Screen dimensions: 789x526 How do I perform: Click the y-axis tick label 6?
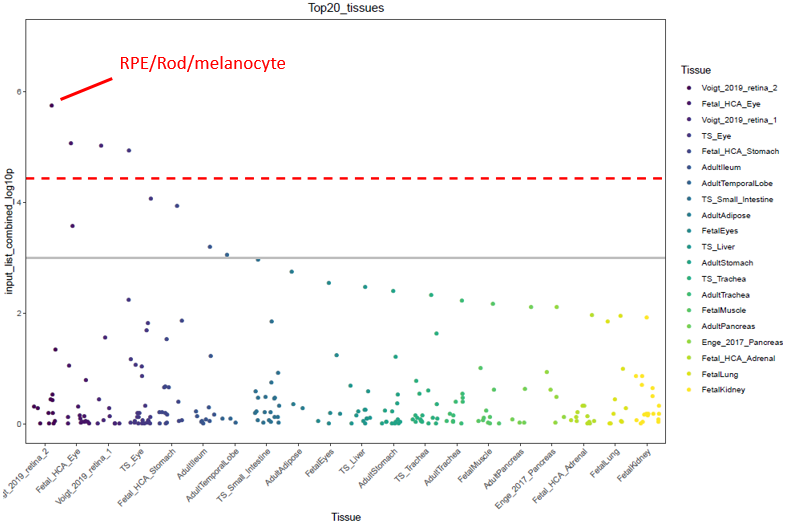click(x=17, y=91)
